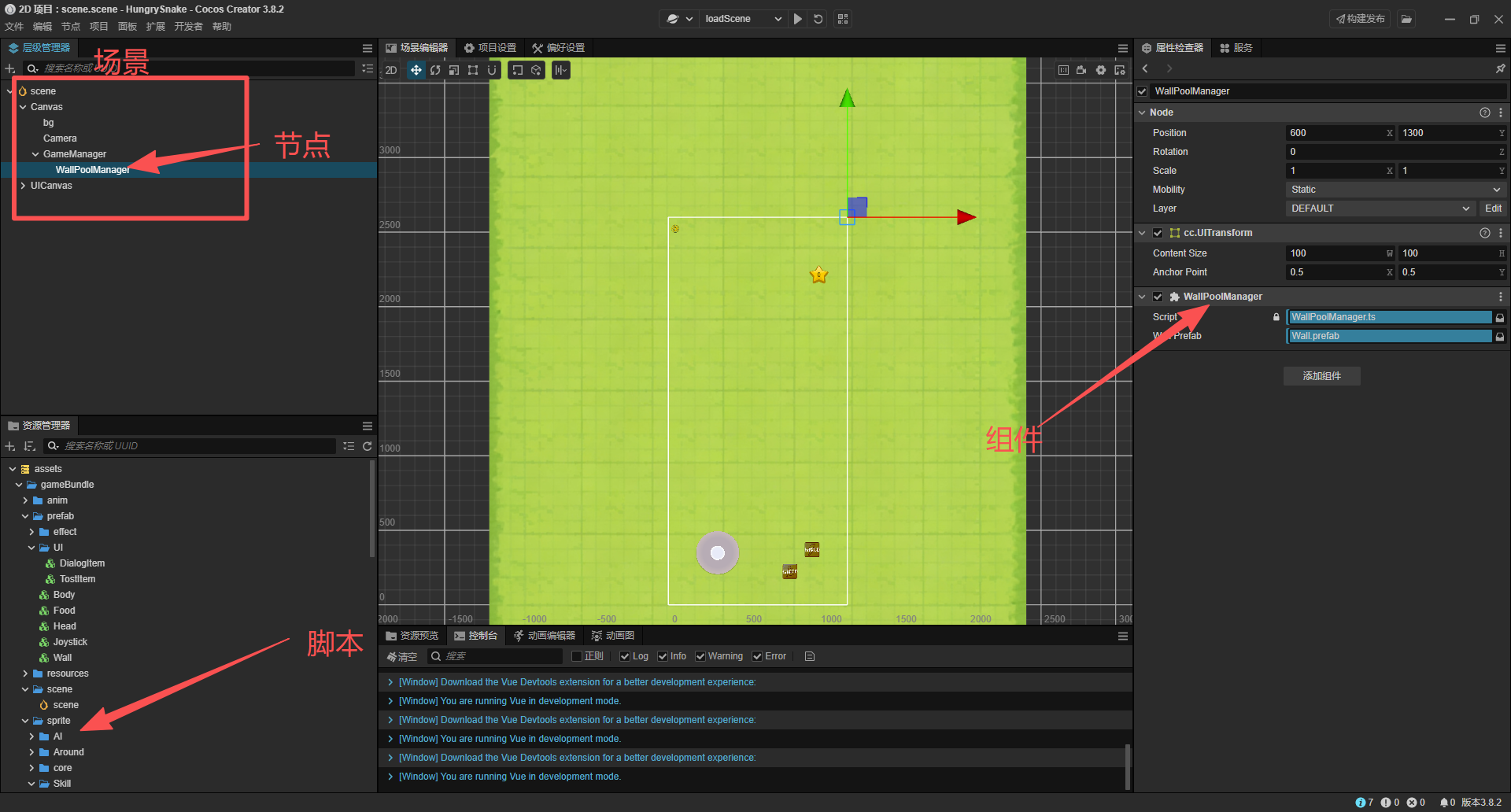
Task: Go back in inspector history
Action: coord(1145,68)
